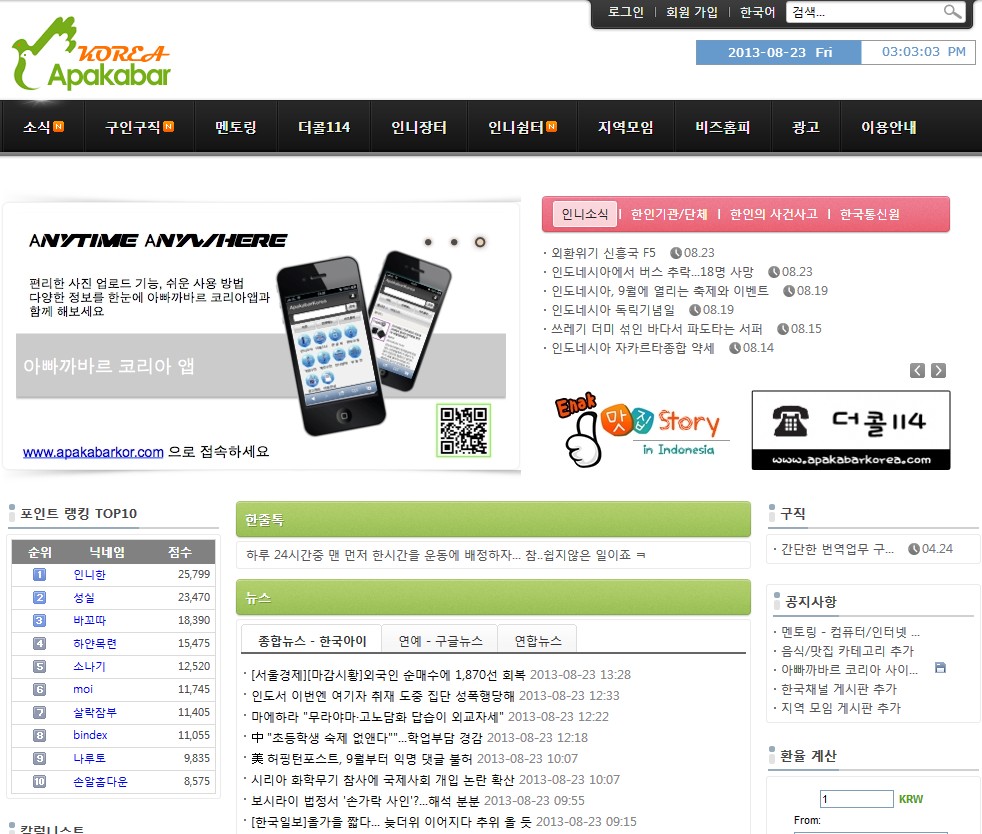Open the 한국어 language selector

click(x=757, y=12)
